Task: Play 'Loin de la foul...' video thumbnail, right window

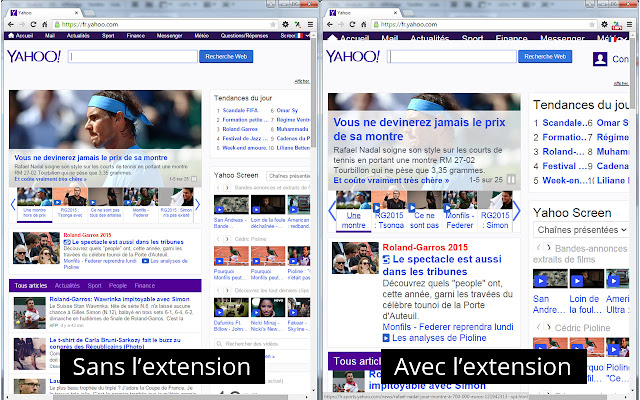Action: pos(587,279)
